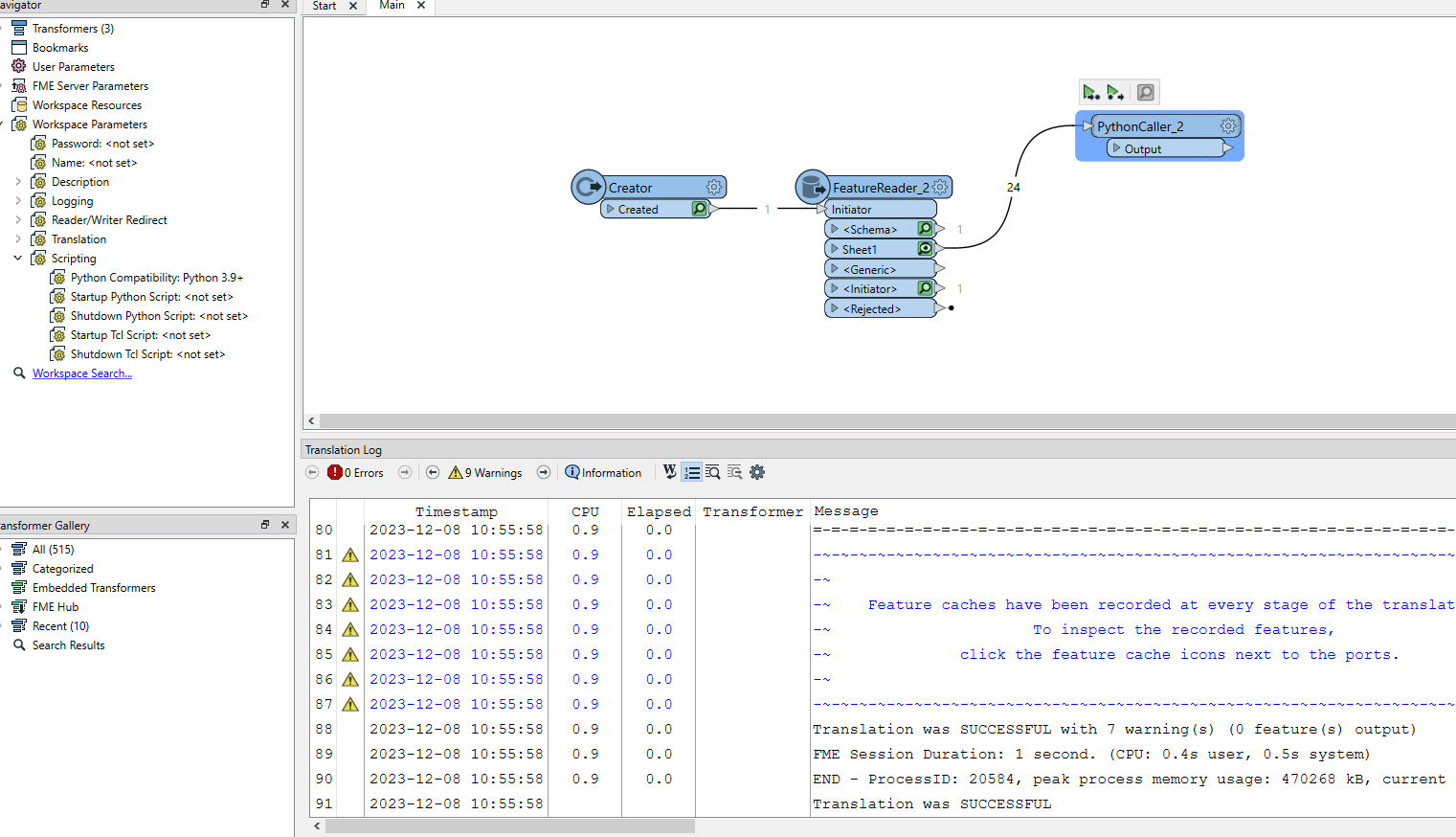
Task: Click warning icon on log row 87
Action: click(x=350, y=704)
